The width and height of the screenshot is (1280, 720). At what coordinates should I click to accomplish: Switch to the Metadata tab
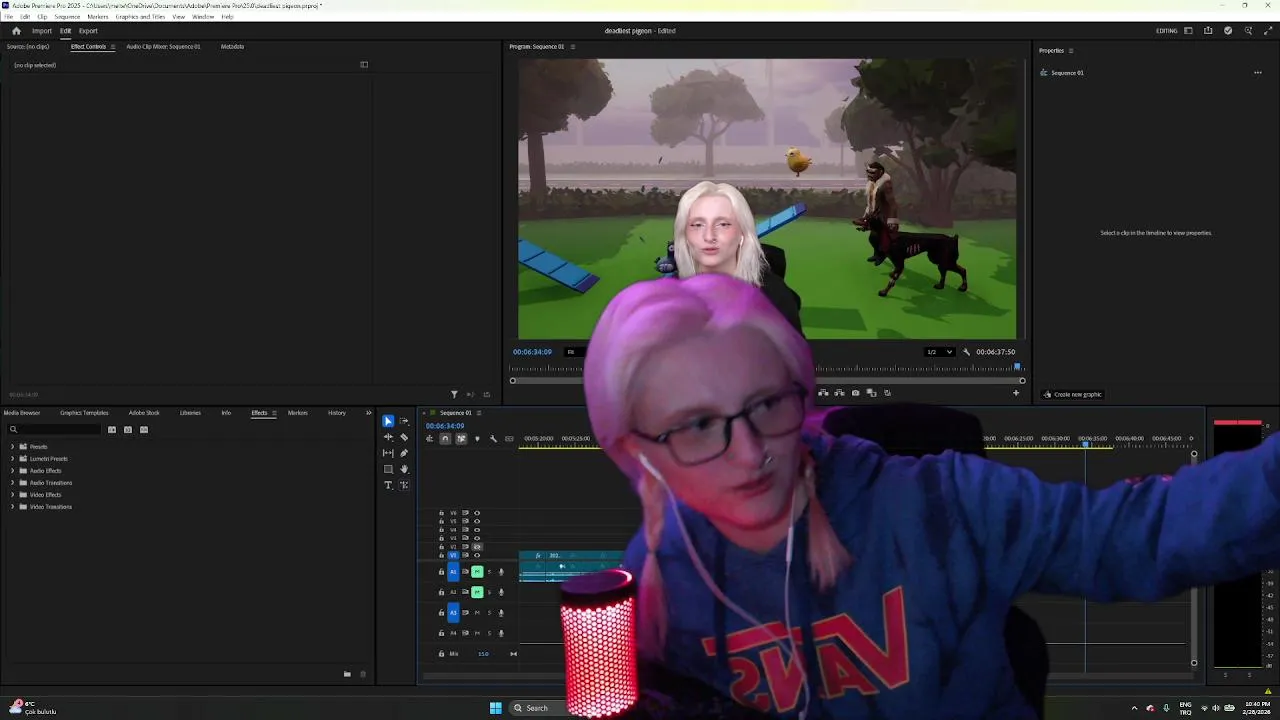pos(232,47)
